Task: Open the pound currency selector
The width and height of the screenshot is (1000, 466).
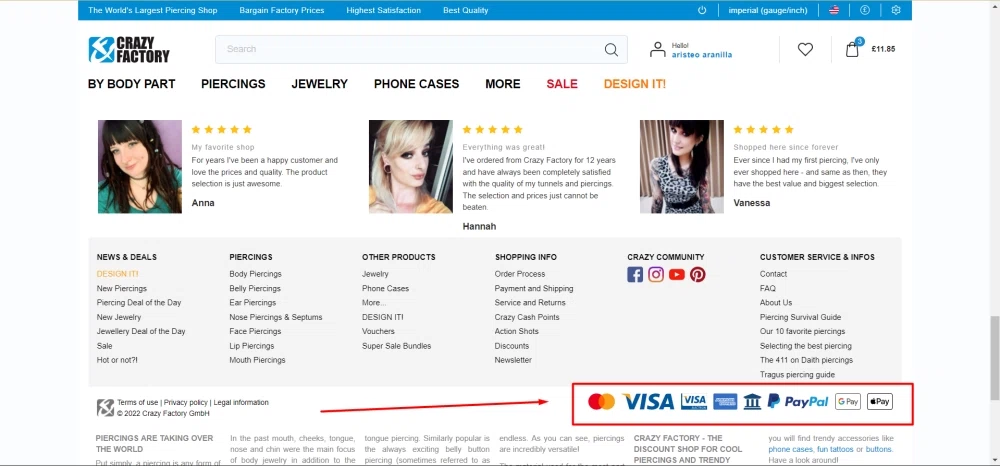Action: click(x=865, y=10)
